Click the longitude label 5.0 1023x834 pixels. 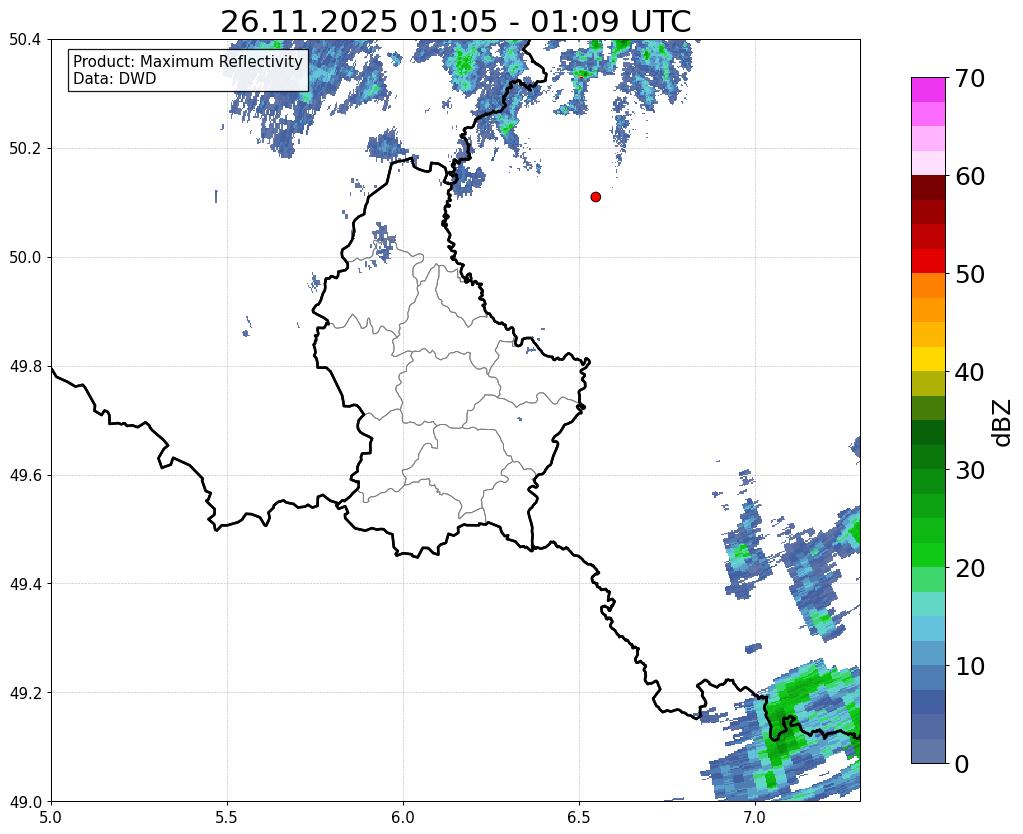(x=51, y=818)
